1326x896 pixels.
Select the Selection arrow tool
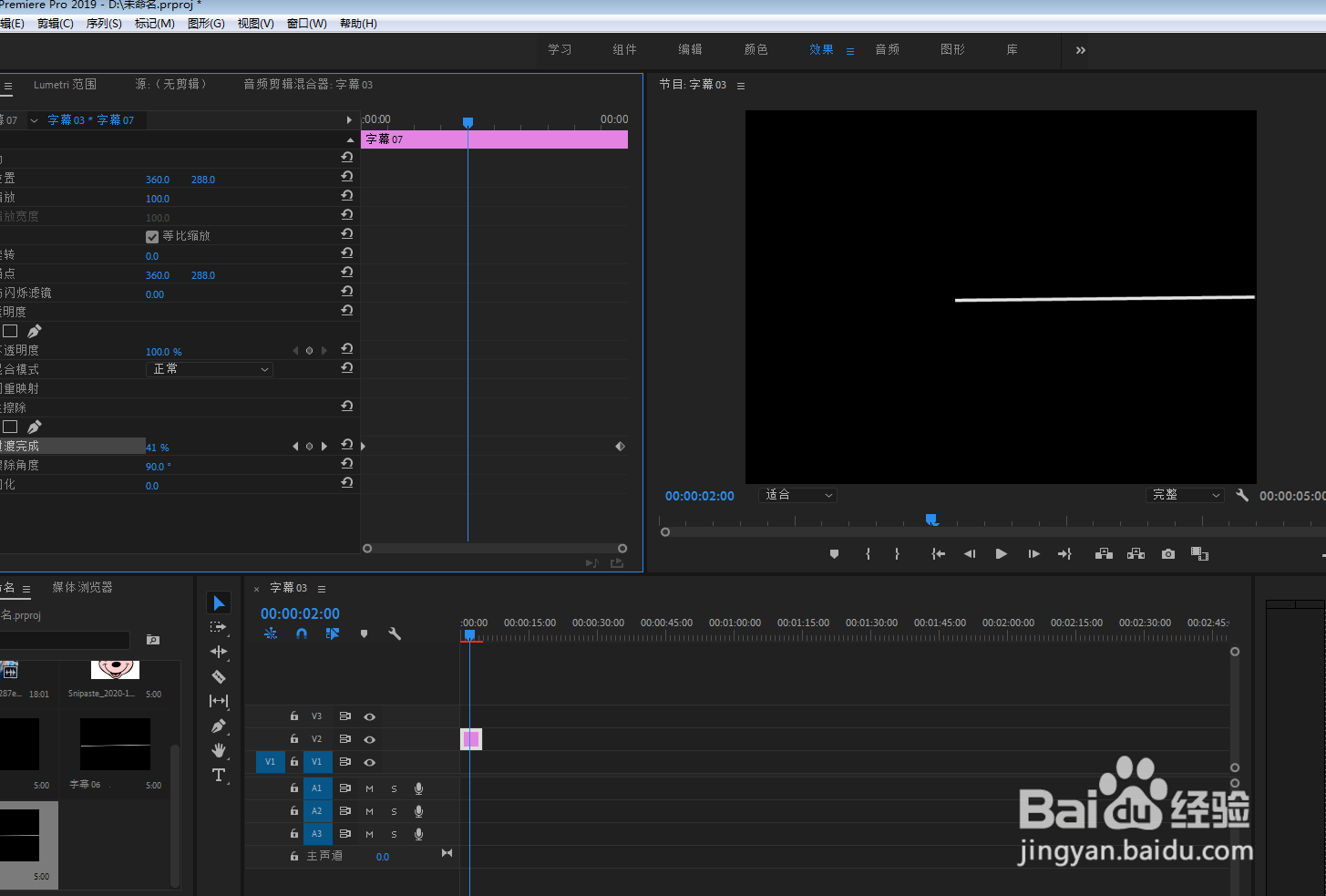[219, 603]
